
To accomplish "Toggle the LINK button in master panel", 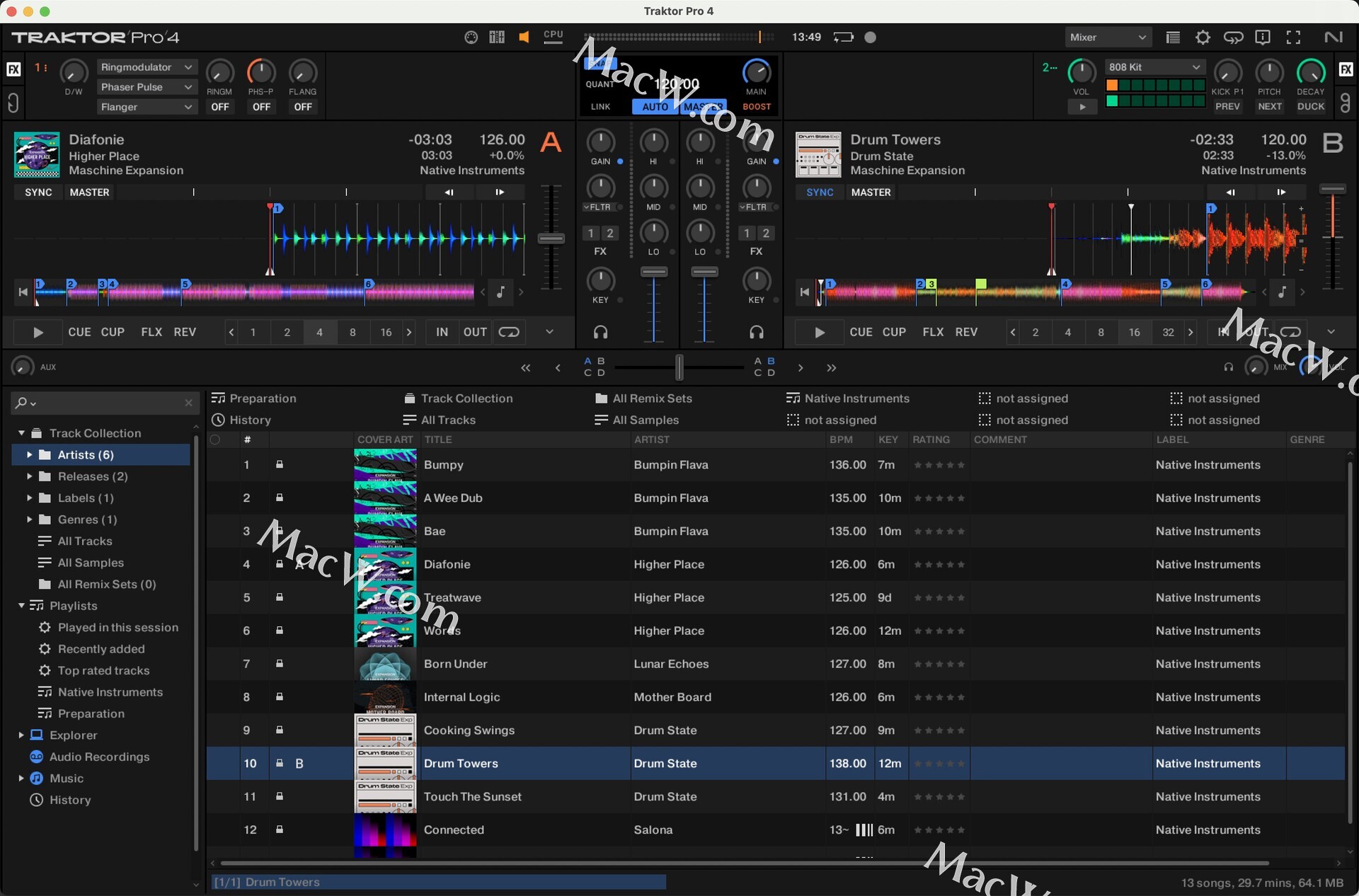I will [x=600, y=107].
